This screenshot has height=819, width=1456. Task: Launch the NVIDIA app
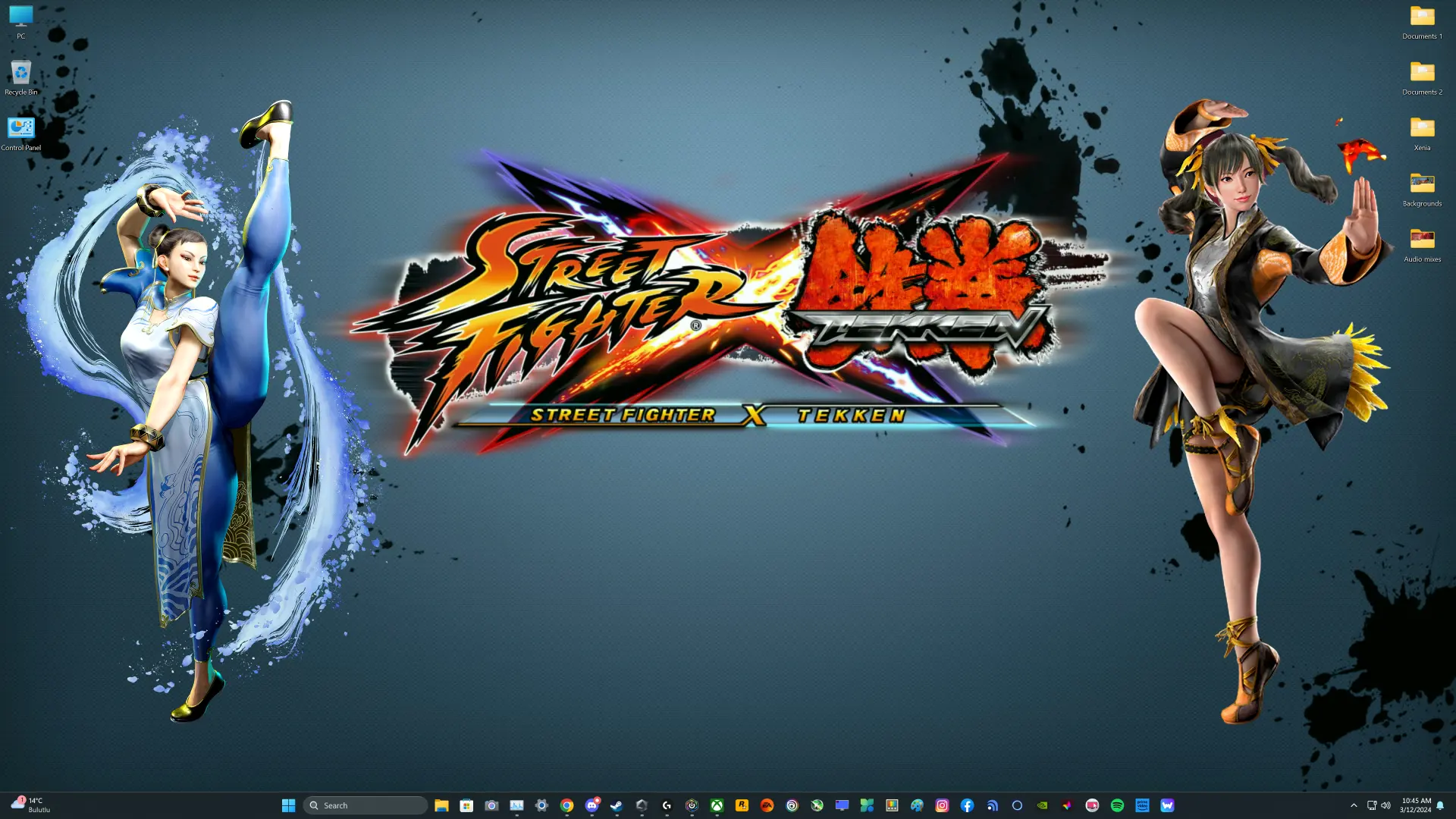[1042, 805]
